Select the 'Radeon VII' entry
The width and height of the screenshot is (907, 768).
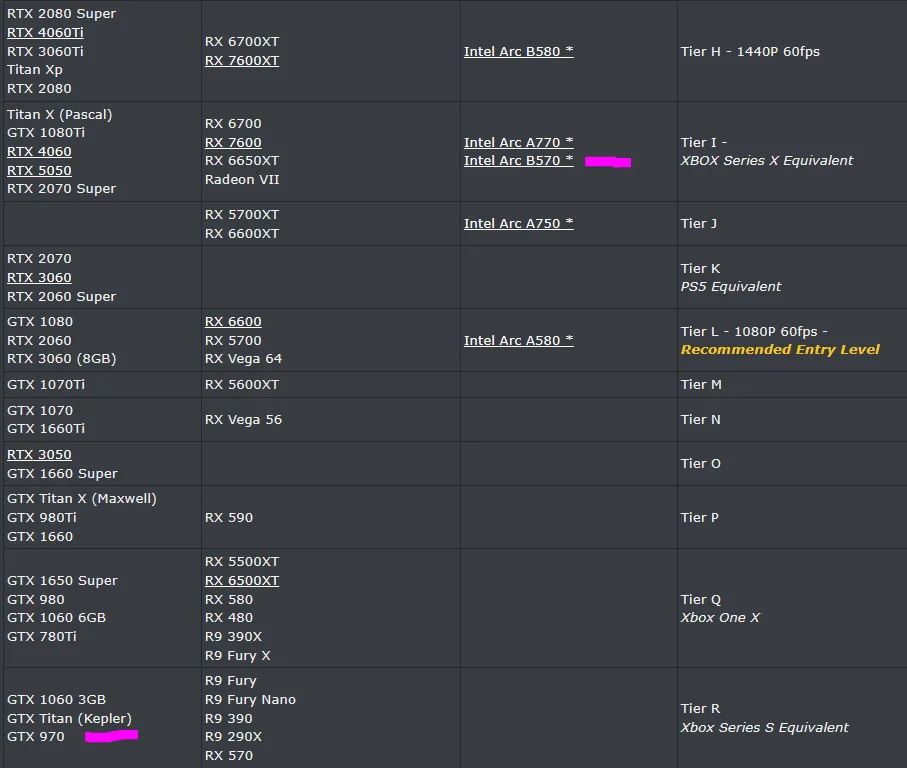[x=242, y=180]
